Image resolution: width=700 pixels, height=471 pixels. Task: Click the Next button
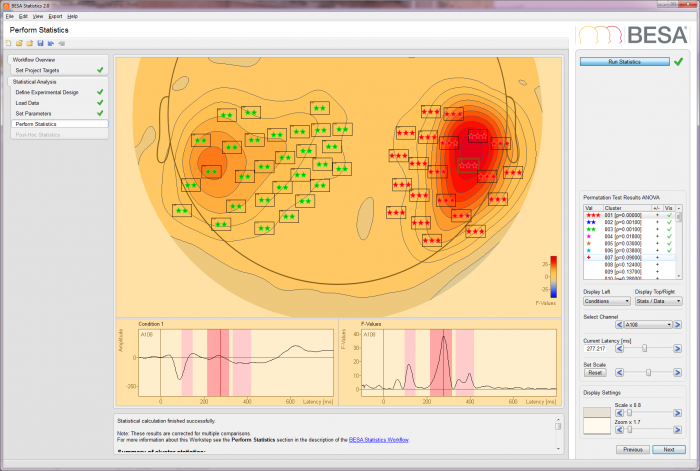point(669,450)
